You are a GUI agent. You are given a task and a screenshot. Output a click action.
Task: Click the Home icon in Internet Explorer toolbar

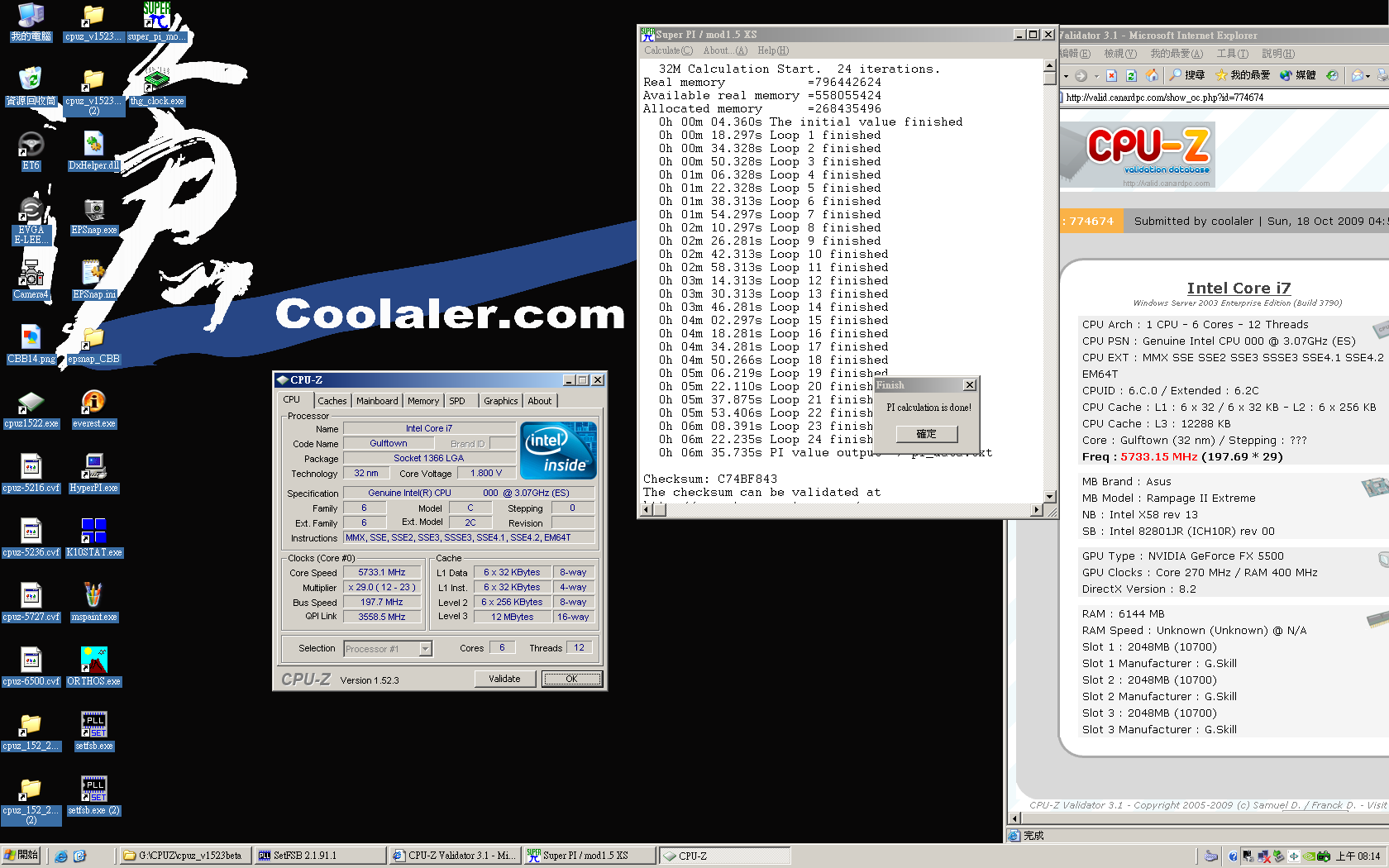(x=1152, y=75)
